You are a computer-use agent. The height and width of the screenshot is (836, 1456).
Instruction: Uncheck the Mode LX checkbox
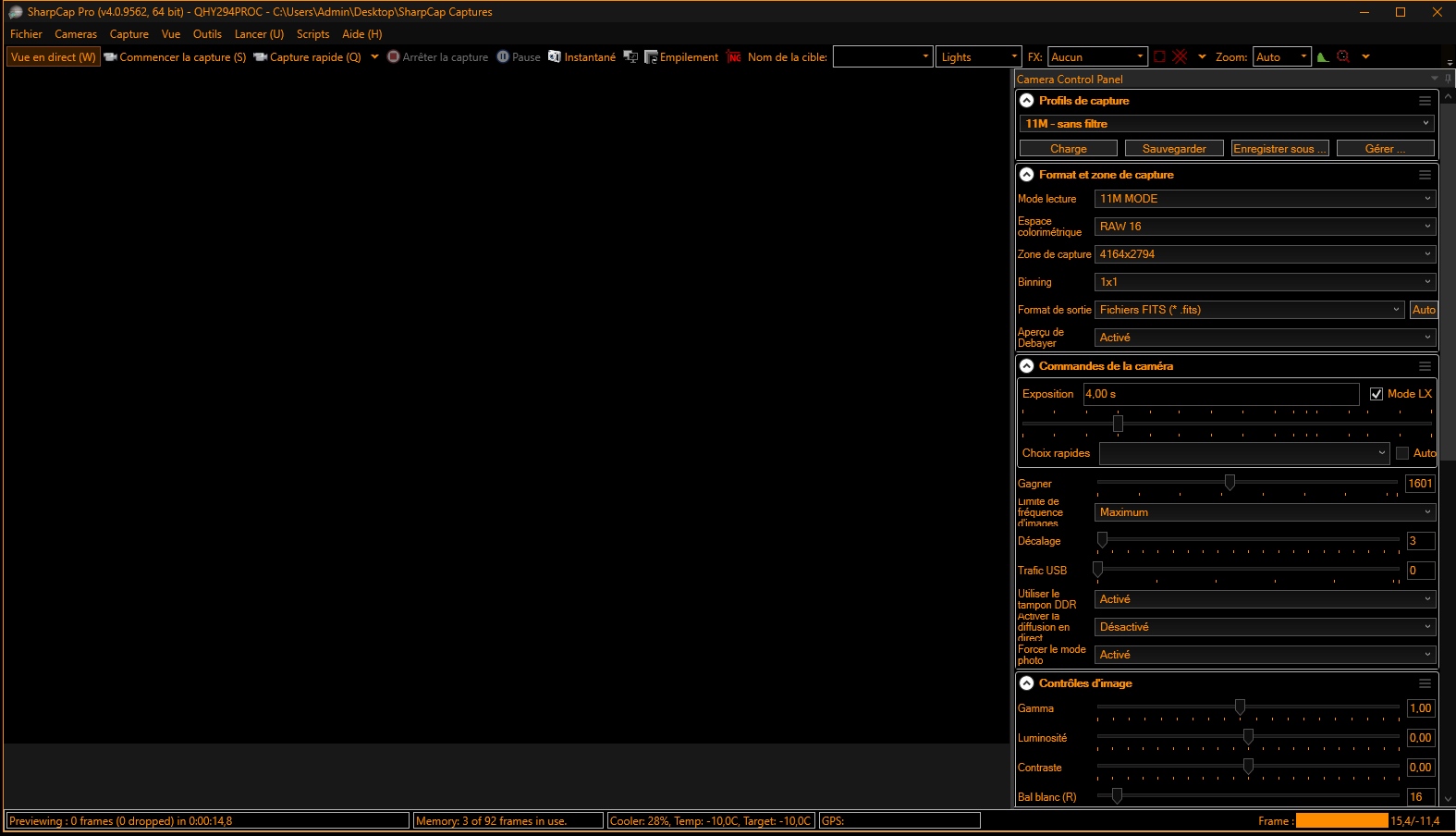coord(1376,394)
